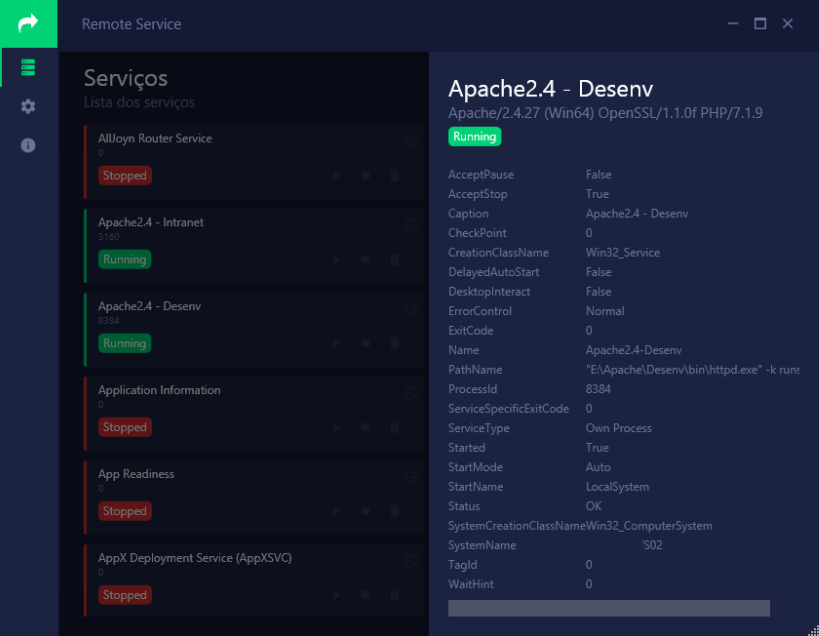
Task: Click the Stopped badge on AllJoyn Router Service
Action: [125, 175]
